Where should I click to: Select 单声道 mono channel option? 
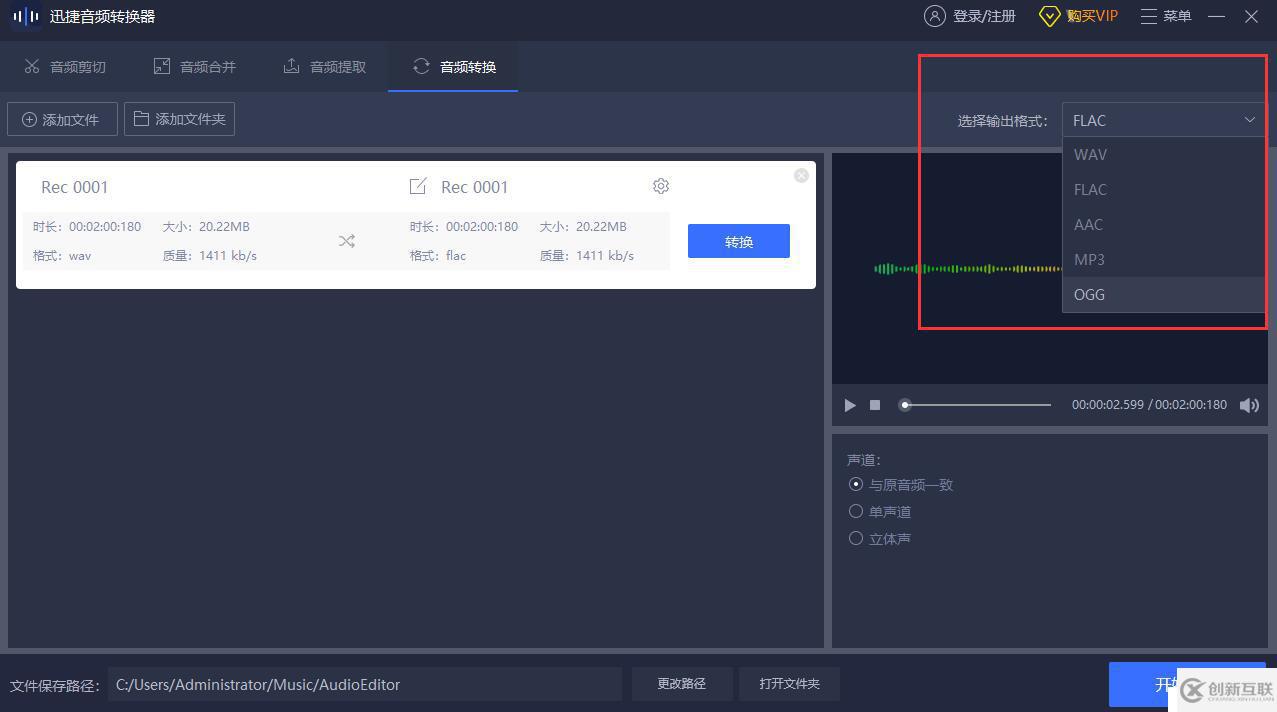coord(880,512)
